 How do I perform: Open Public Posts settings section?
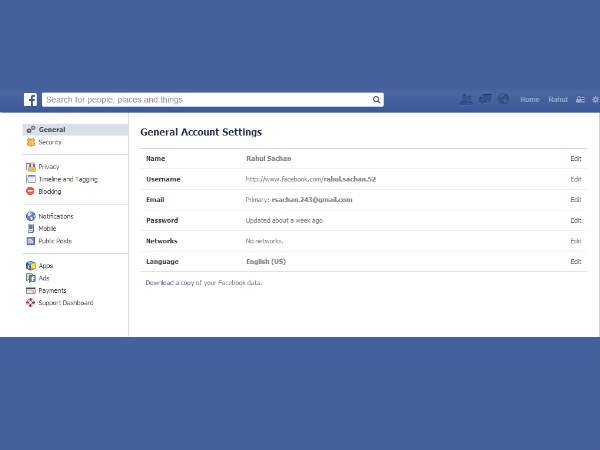click(x=55, y=241)
